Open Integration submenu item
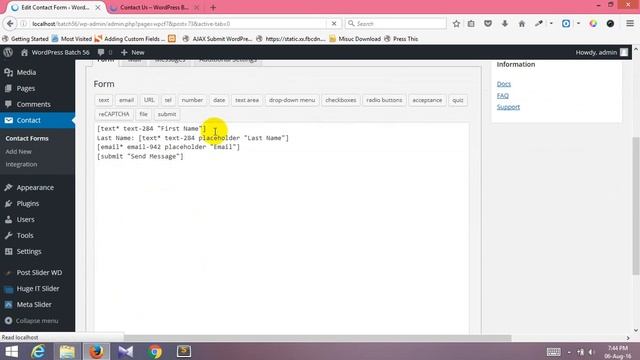 (21, 164)
